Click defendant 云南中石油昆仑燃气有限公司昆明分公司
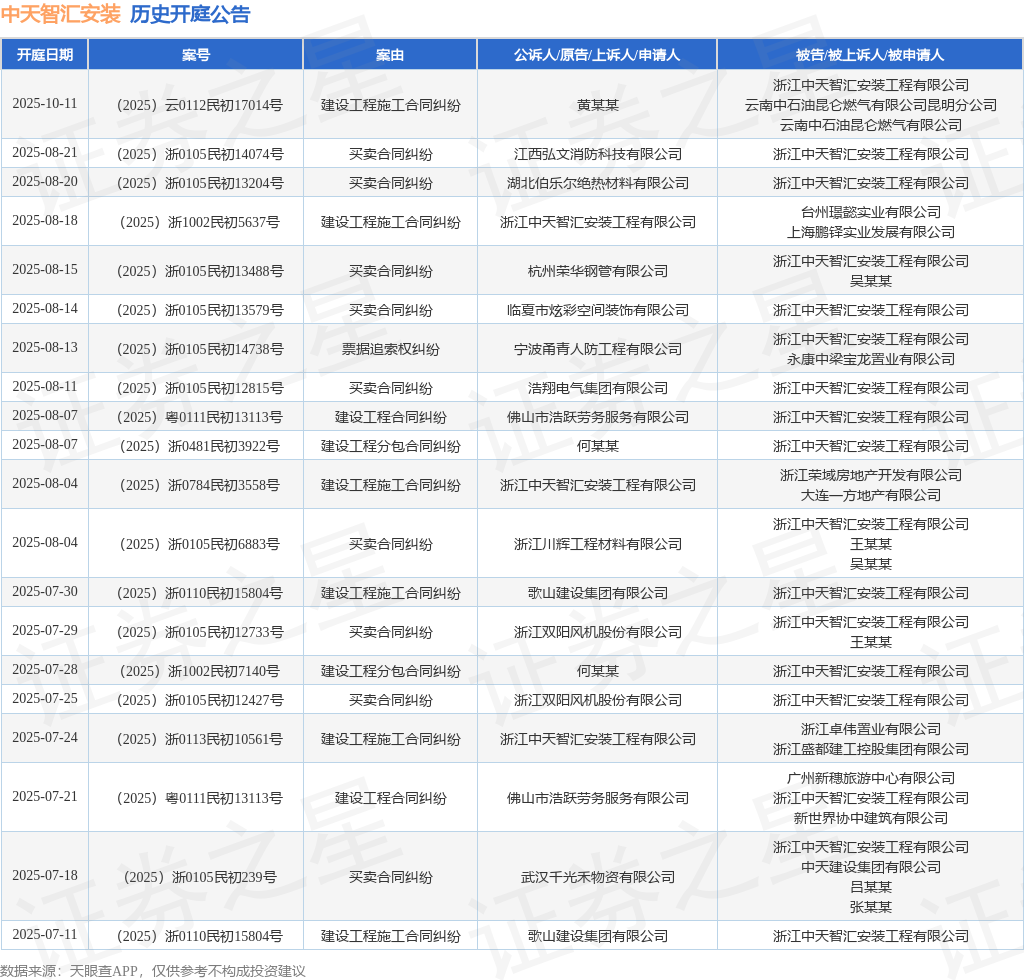This screenshot has width=1024, height=980. (871, 105)
